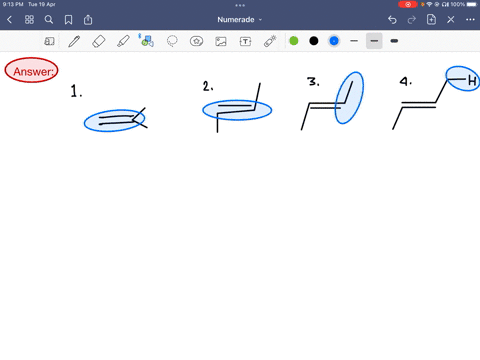Choose the green pen color
This screenshot has width=480, height=360.
point(294,41)
